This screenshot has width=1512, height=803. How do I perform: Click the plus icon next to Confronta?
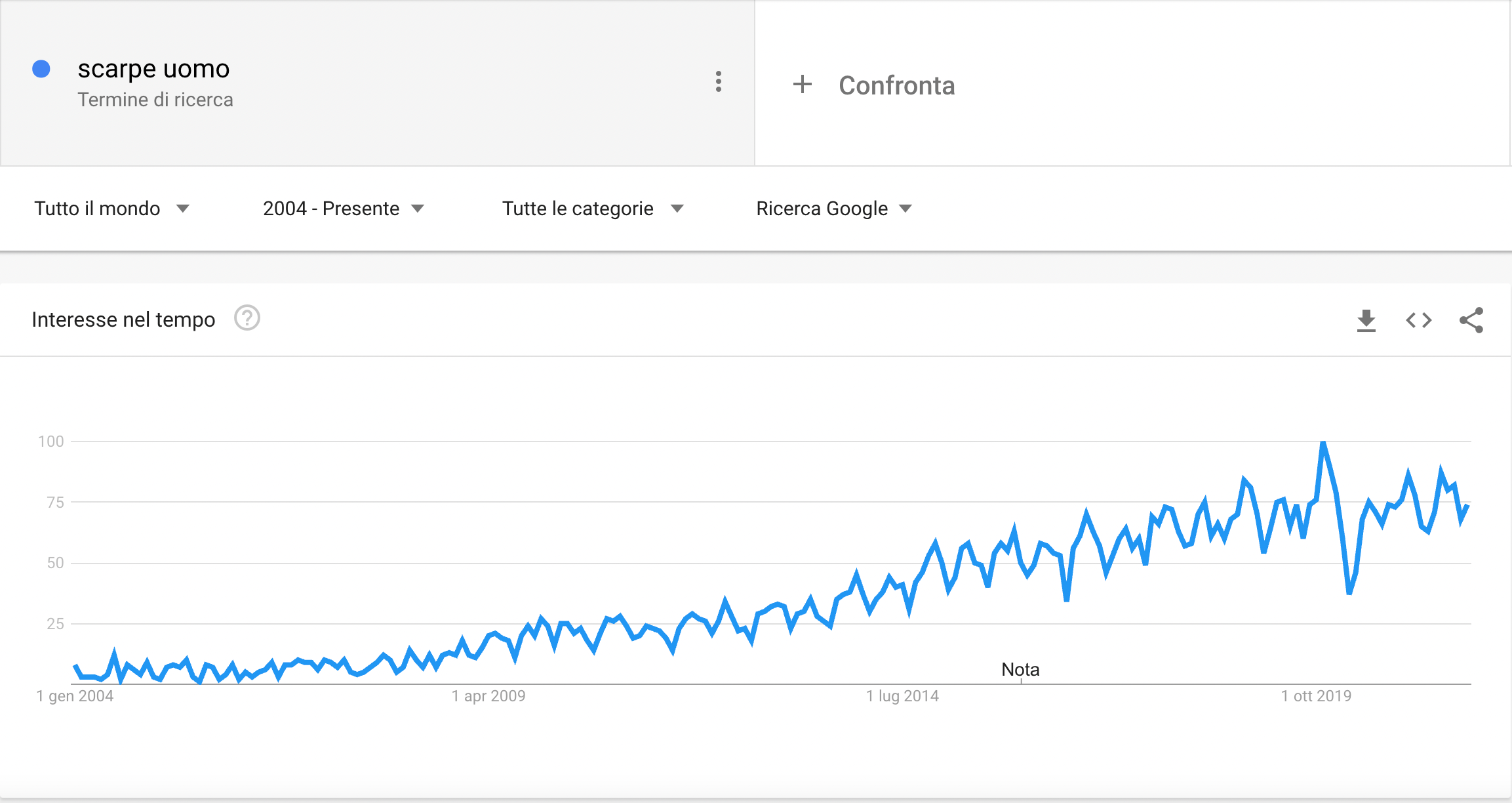802,85
